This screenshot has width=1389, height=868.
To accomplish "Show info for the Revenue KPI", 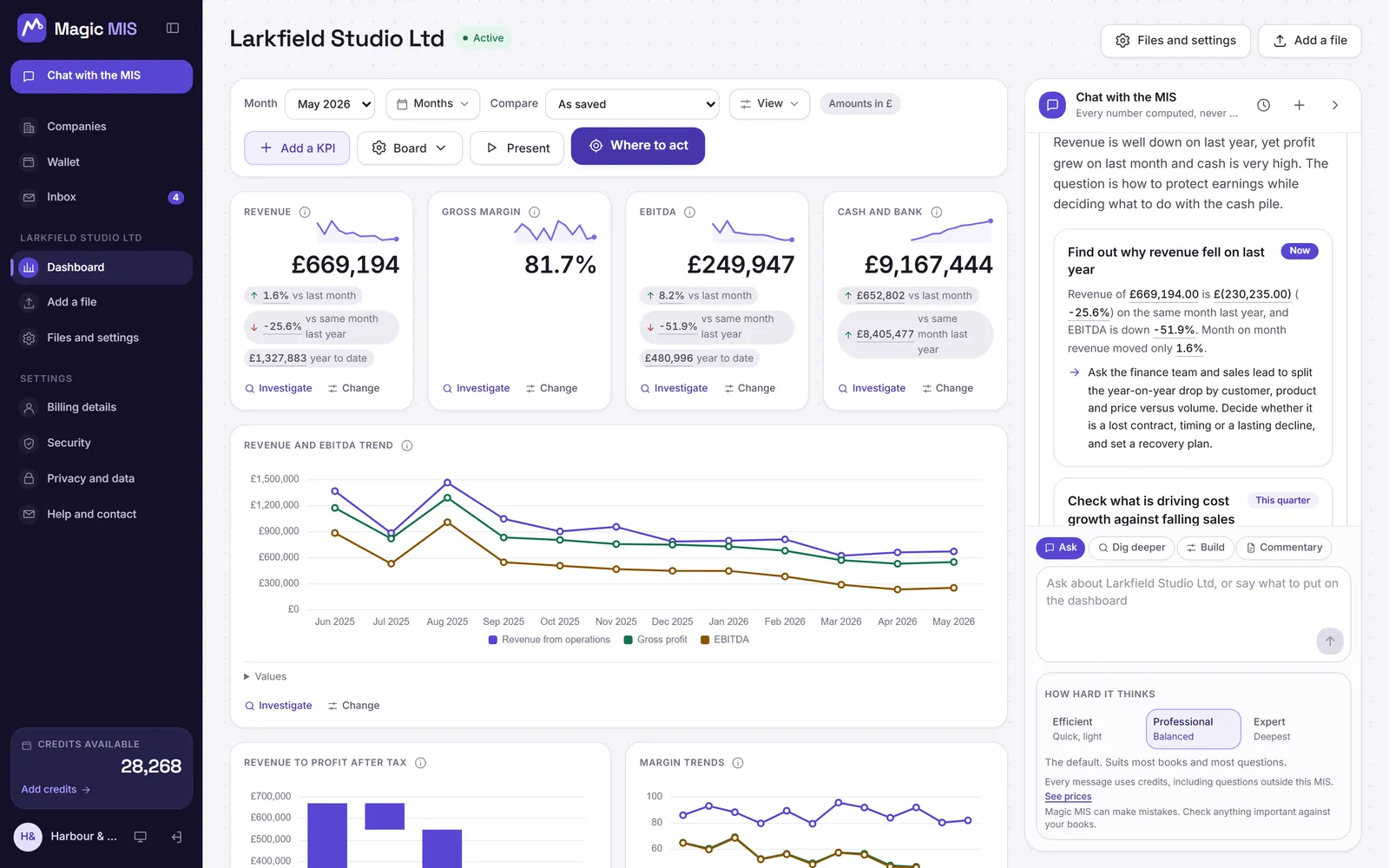I will tap(305, 212).
